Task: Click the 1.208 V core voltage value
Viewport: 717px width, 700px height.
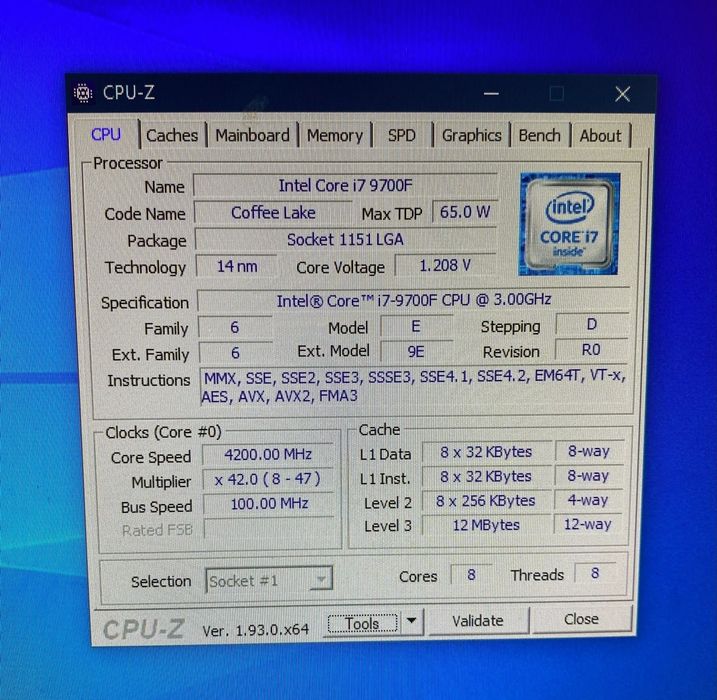Action: (445, 265)
